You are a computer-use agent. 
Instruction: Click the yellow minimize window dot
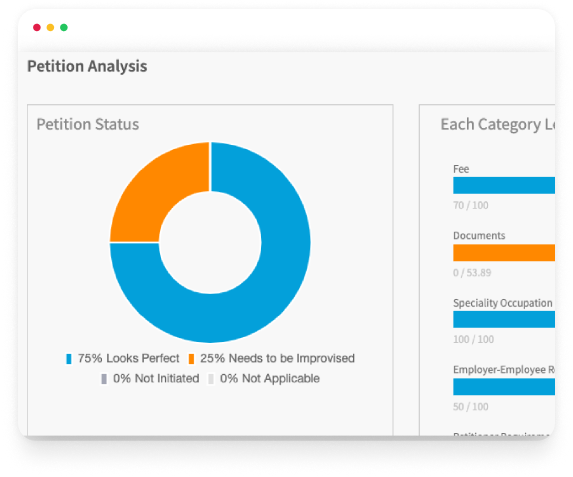click(x=50, y=27)
